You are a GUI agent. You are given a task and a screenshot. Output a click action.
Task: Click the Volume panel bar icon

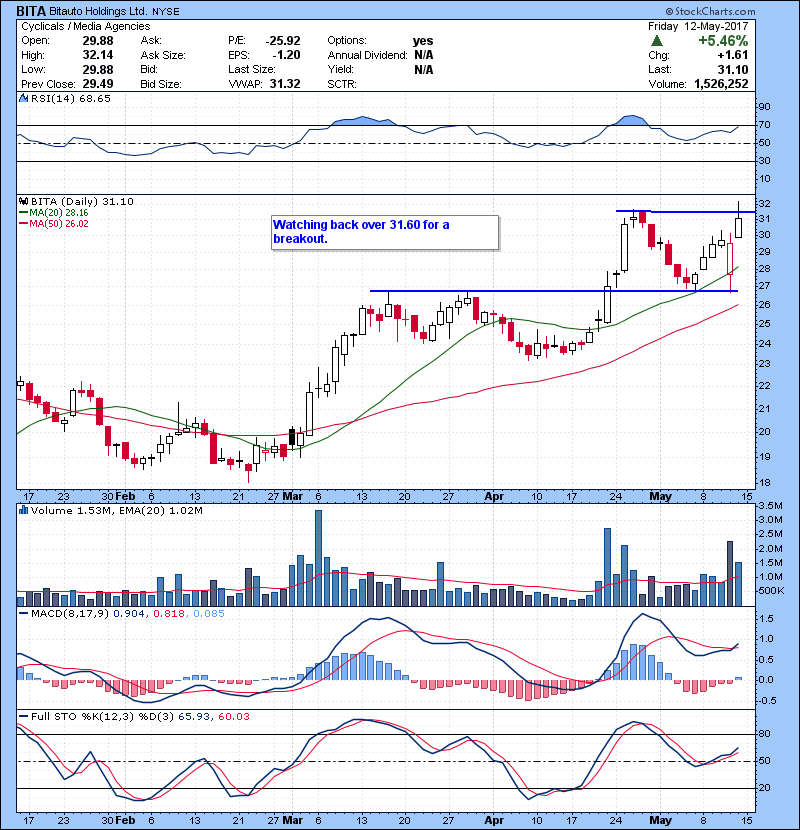(23, 510)
